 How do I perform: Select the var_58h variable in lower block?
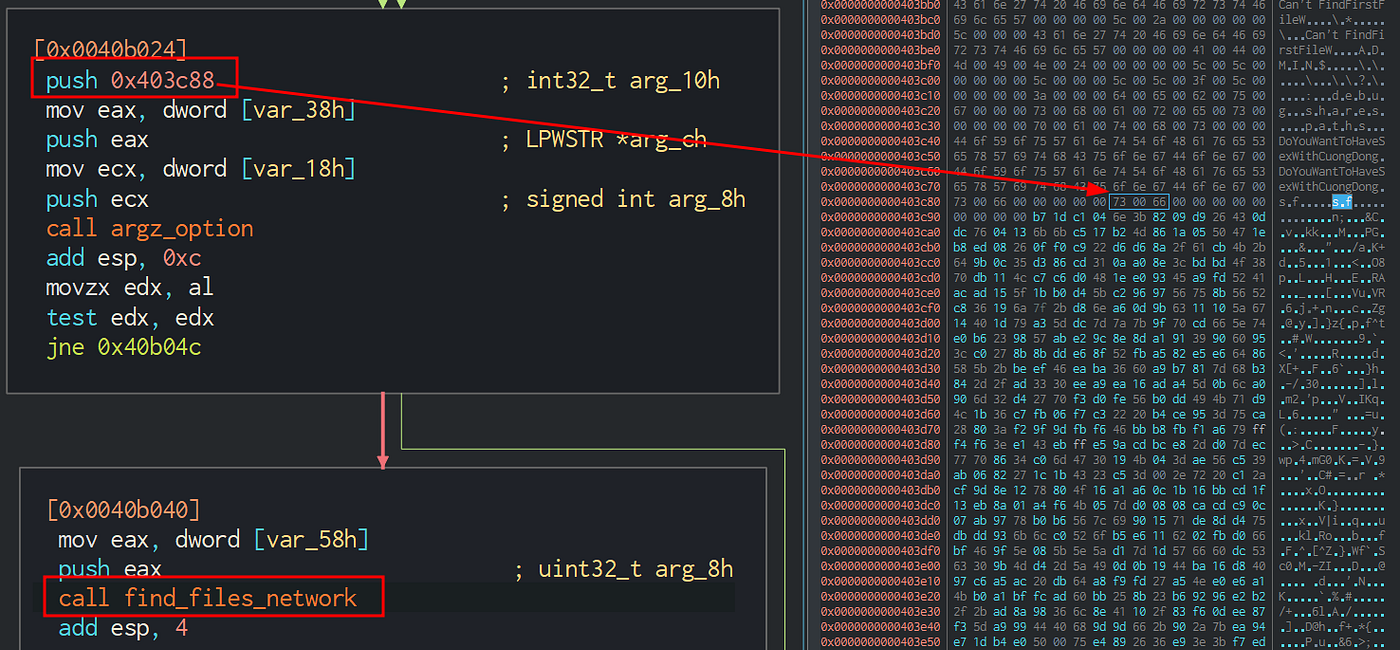tap(311, 540)
